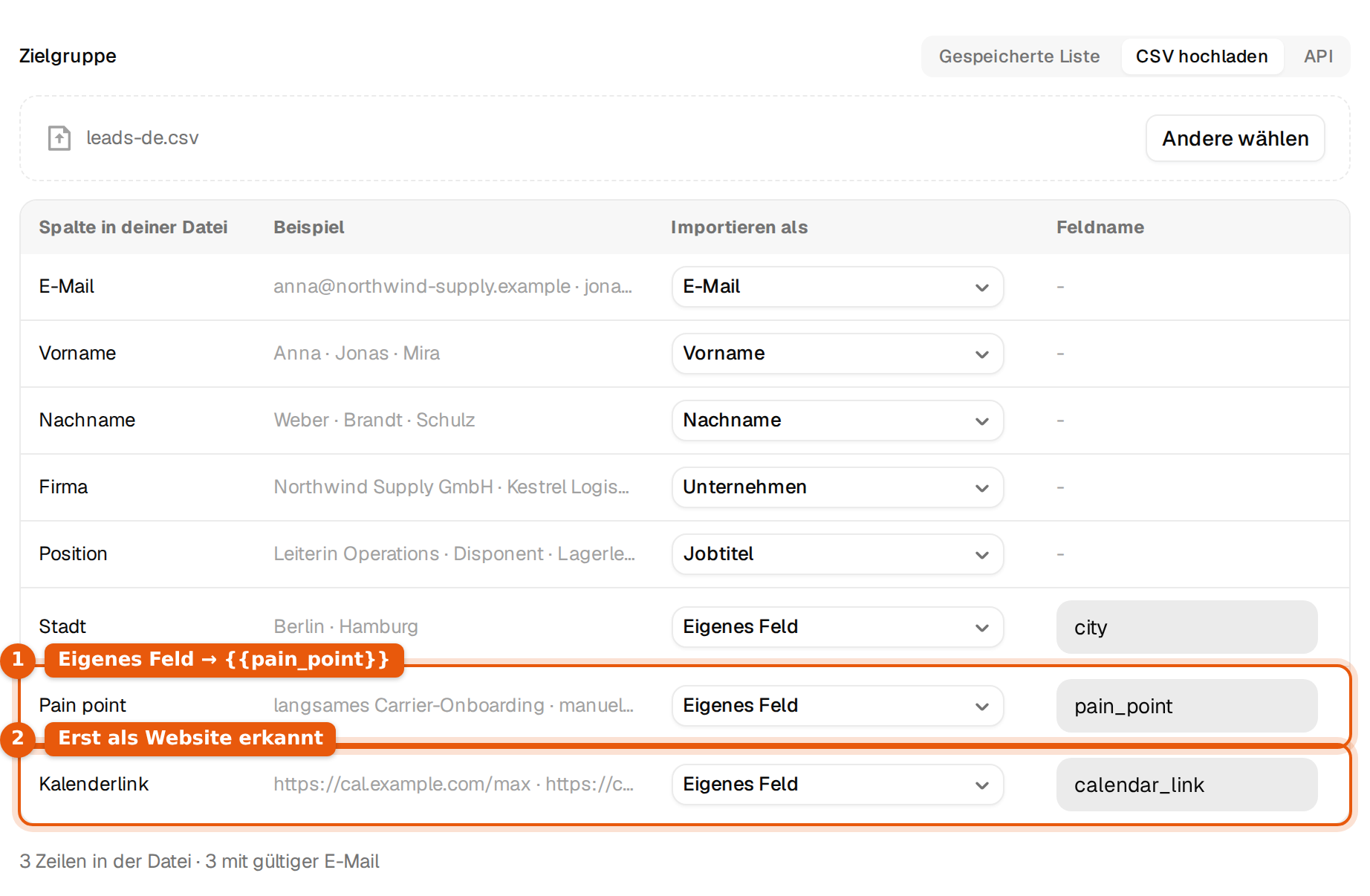The image size is (1370, 896).
Task: Click the Firma column name
Action: pos(63,487)
